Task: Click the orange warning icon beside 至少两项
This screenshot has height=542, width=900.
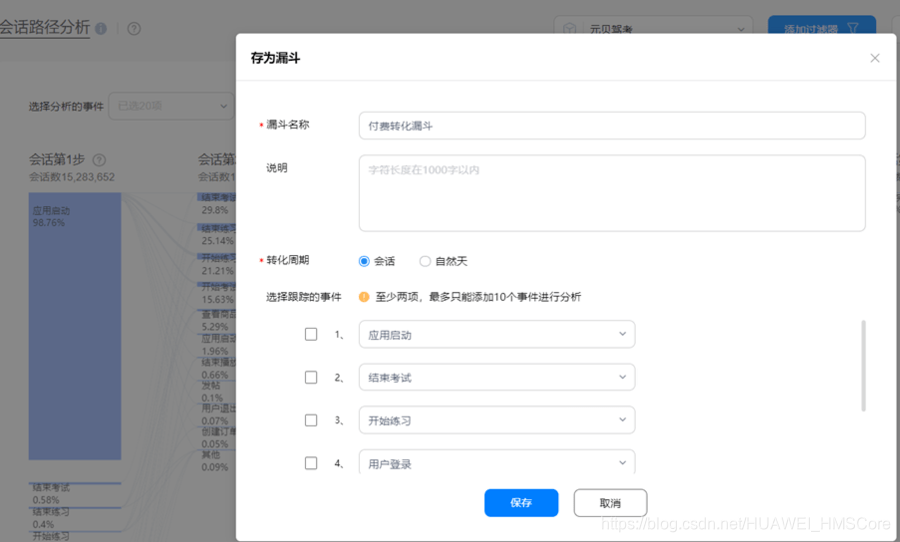Action: (x=364, y=297)
